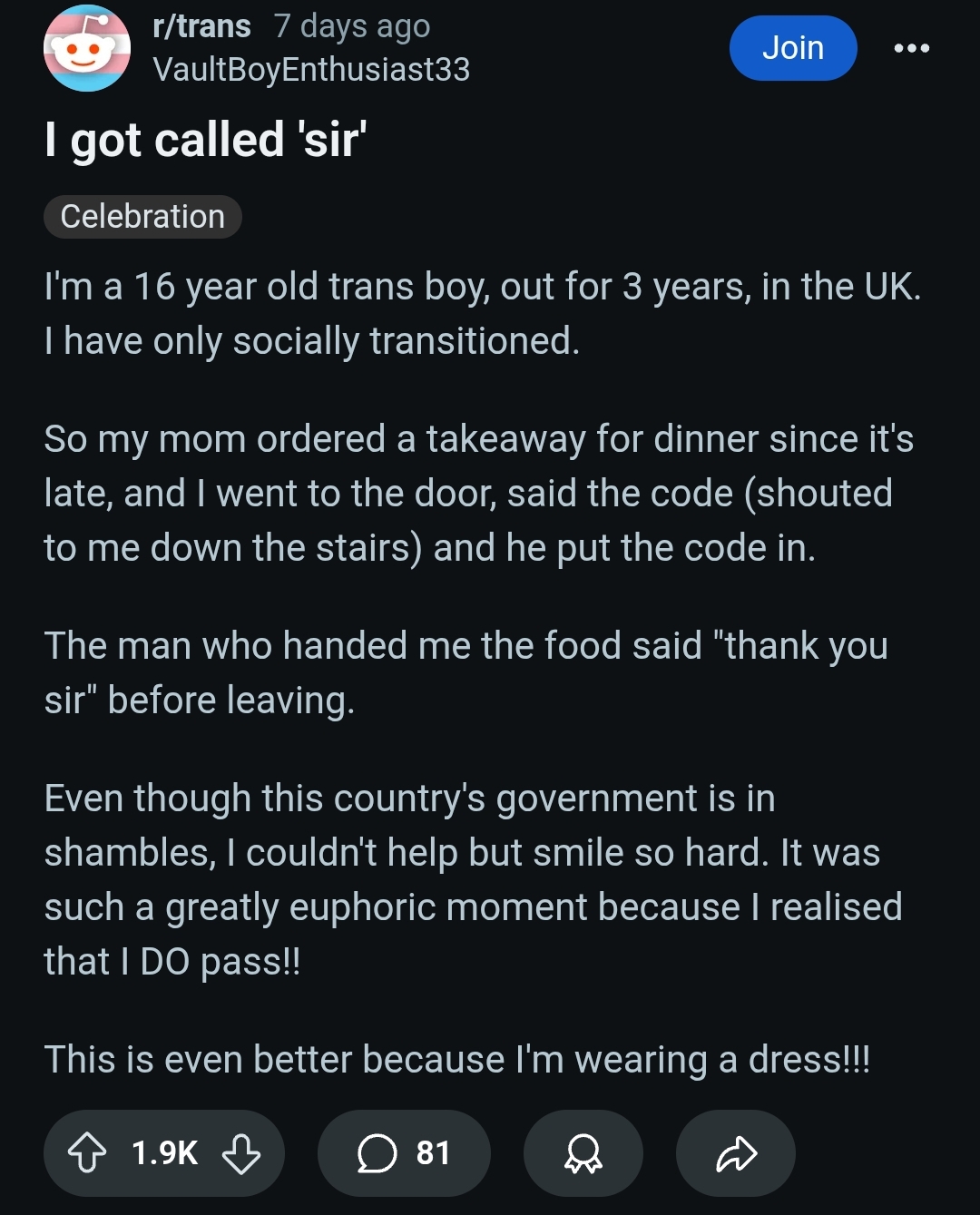The height and width of the screenshot is (1215, 980).
Task: Open the post titled I got called 'sir'
Action: pyautogui.click(x=206, y=140)
